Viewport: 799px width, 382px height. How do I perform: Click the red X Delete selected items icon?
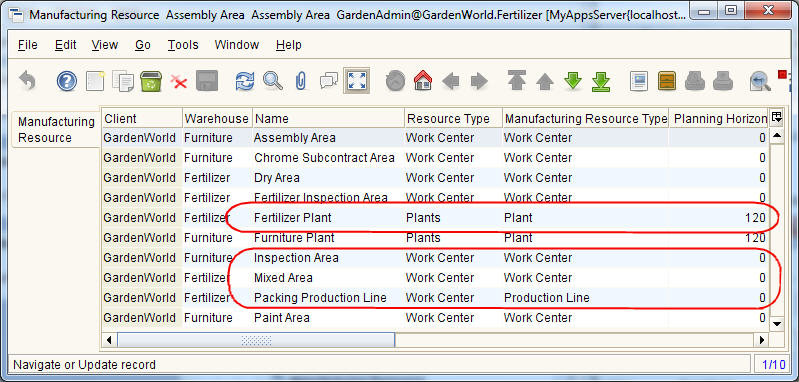tap(178, 81)
